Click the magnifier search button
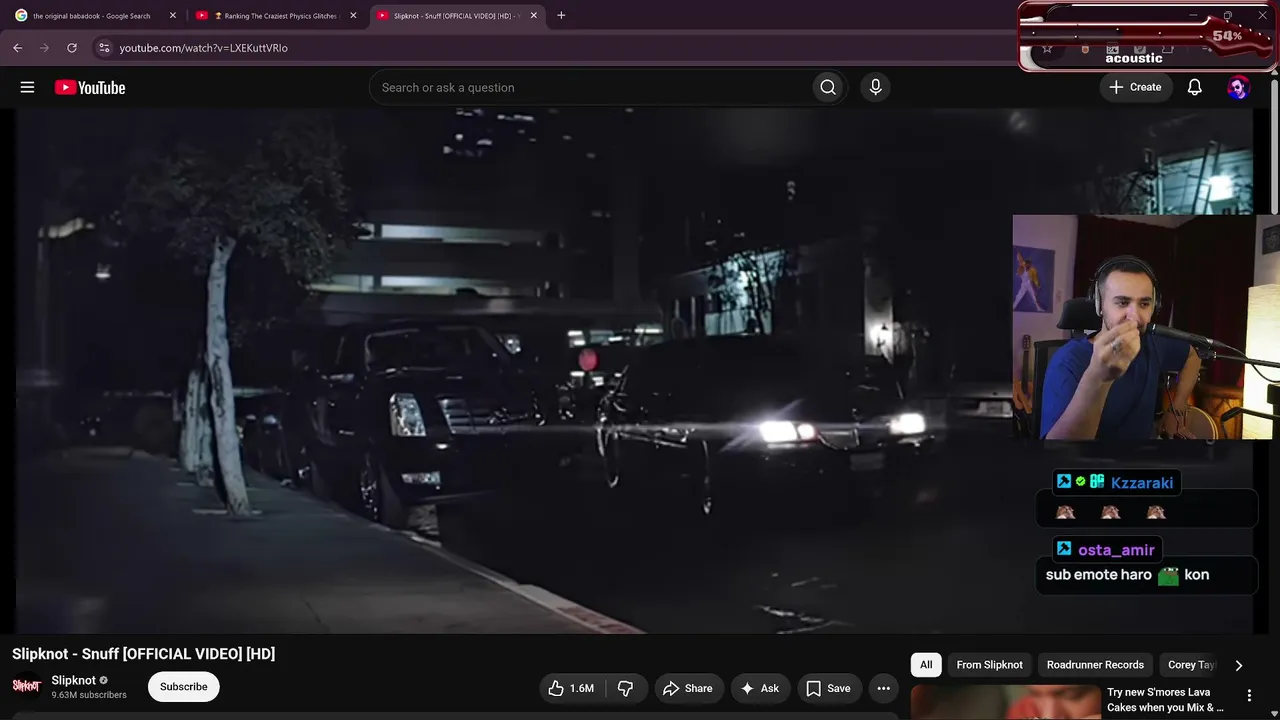Viewport: 1280px width, 720px height. [828, 87]
